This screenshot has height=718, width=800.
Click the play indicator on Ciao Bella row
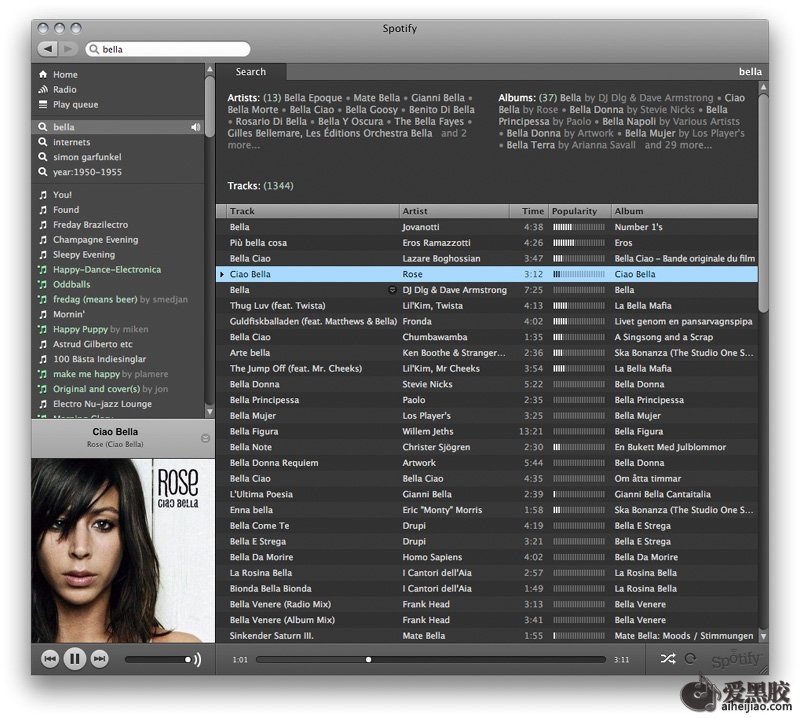(x=222, y=275)
